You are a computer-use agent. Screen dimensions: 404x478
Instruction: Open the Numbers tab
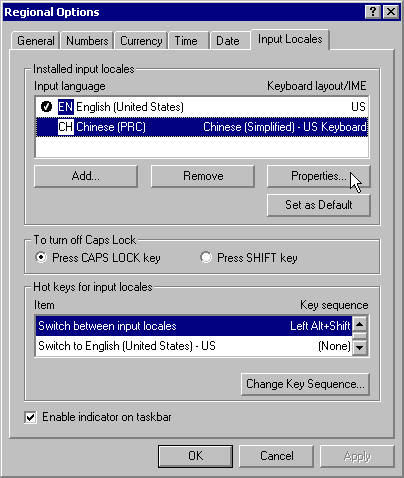pos(87,41)
